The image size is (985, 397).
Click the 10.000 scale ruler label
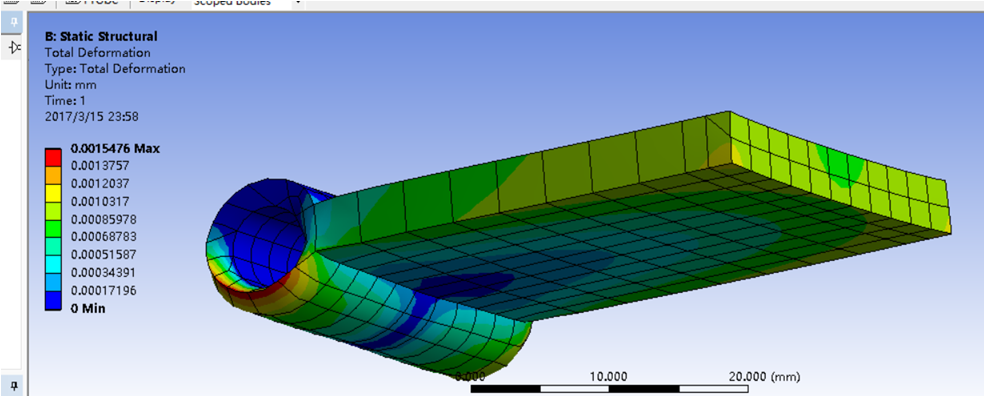coord(608,376)
